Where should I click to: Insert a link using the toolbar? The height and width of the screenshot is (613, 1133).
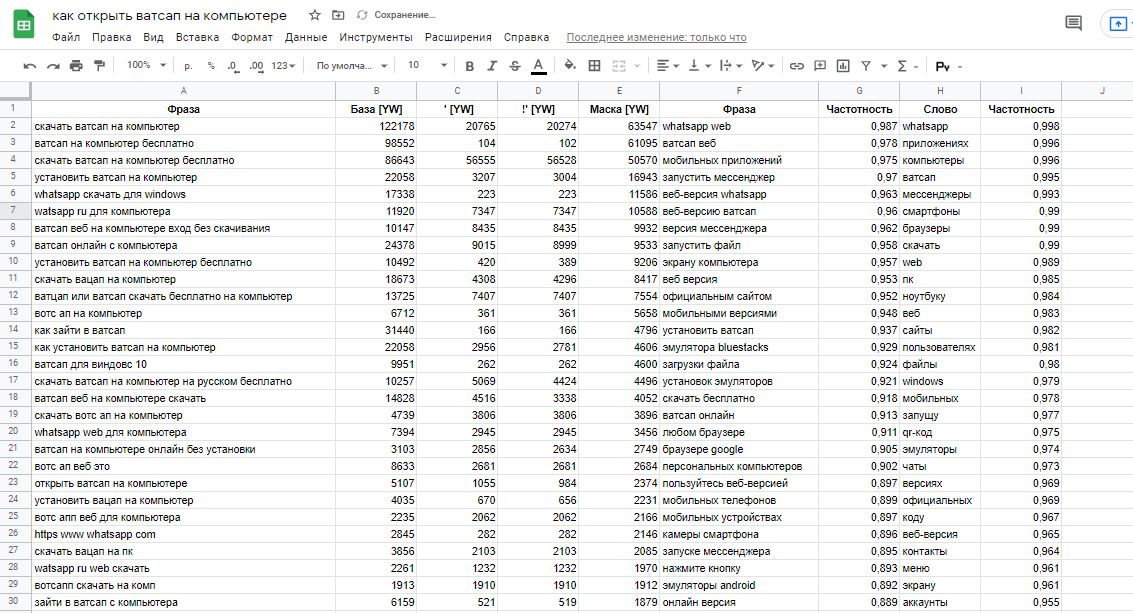796,66
